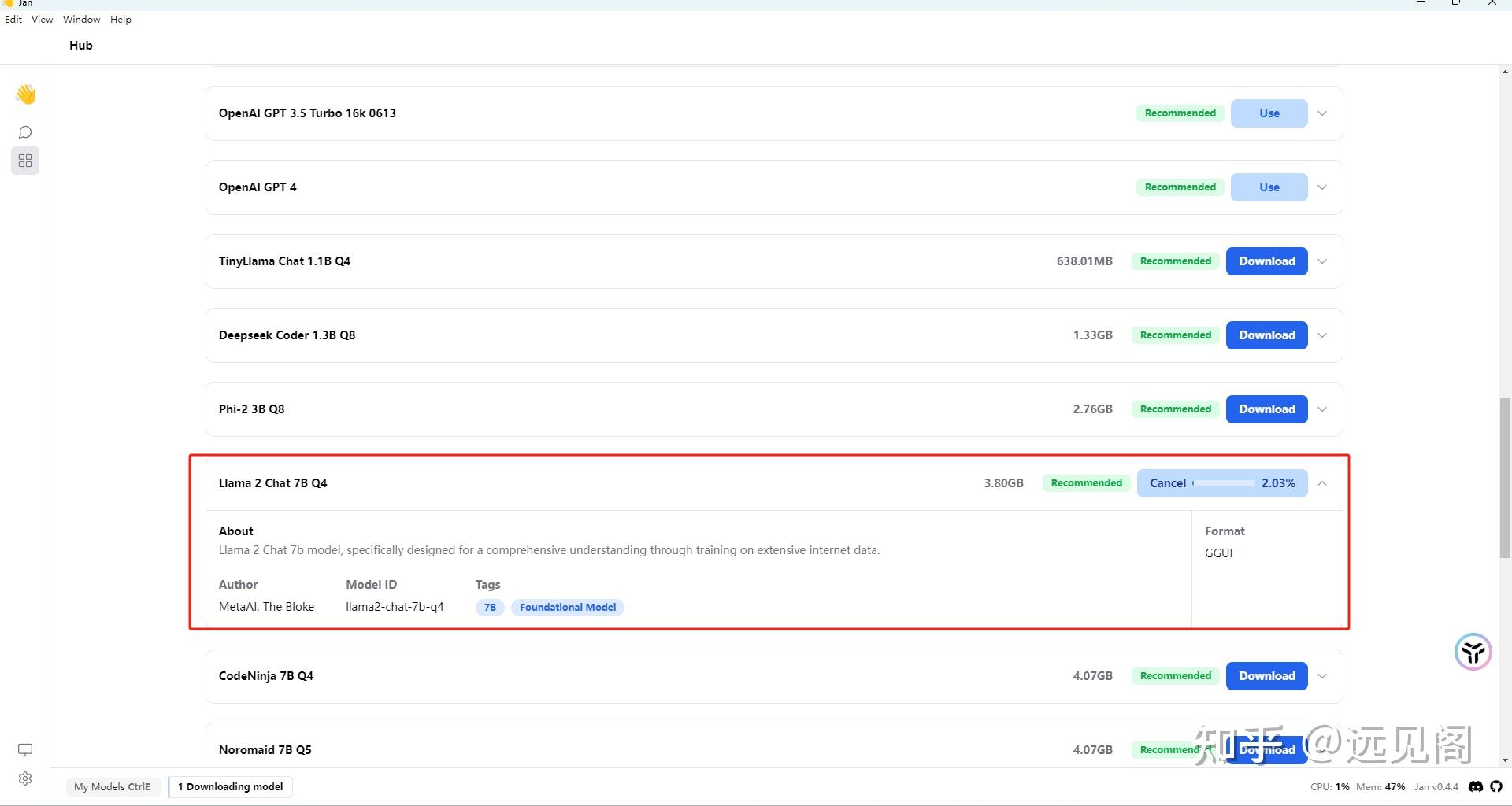The height and width of the screenshot is (806, 1512).
Task: Click the GitHub icon in status bar
Action: (x=1496, y=786)
